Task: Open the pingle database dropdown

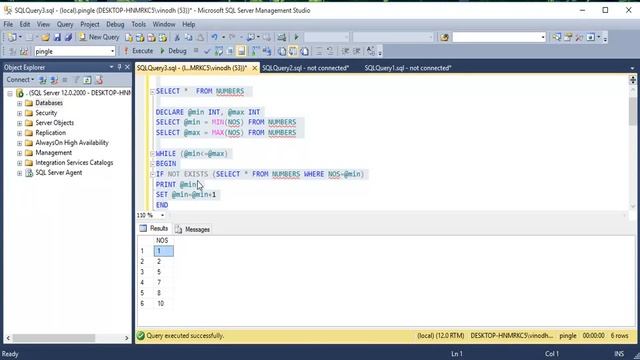Action: coord(112,51)
